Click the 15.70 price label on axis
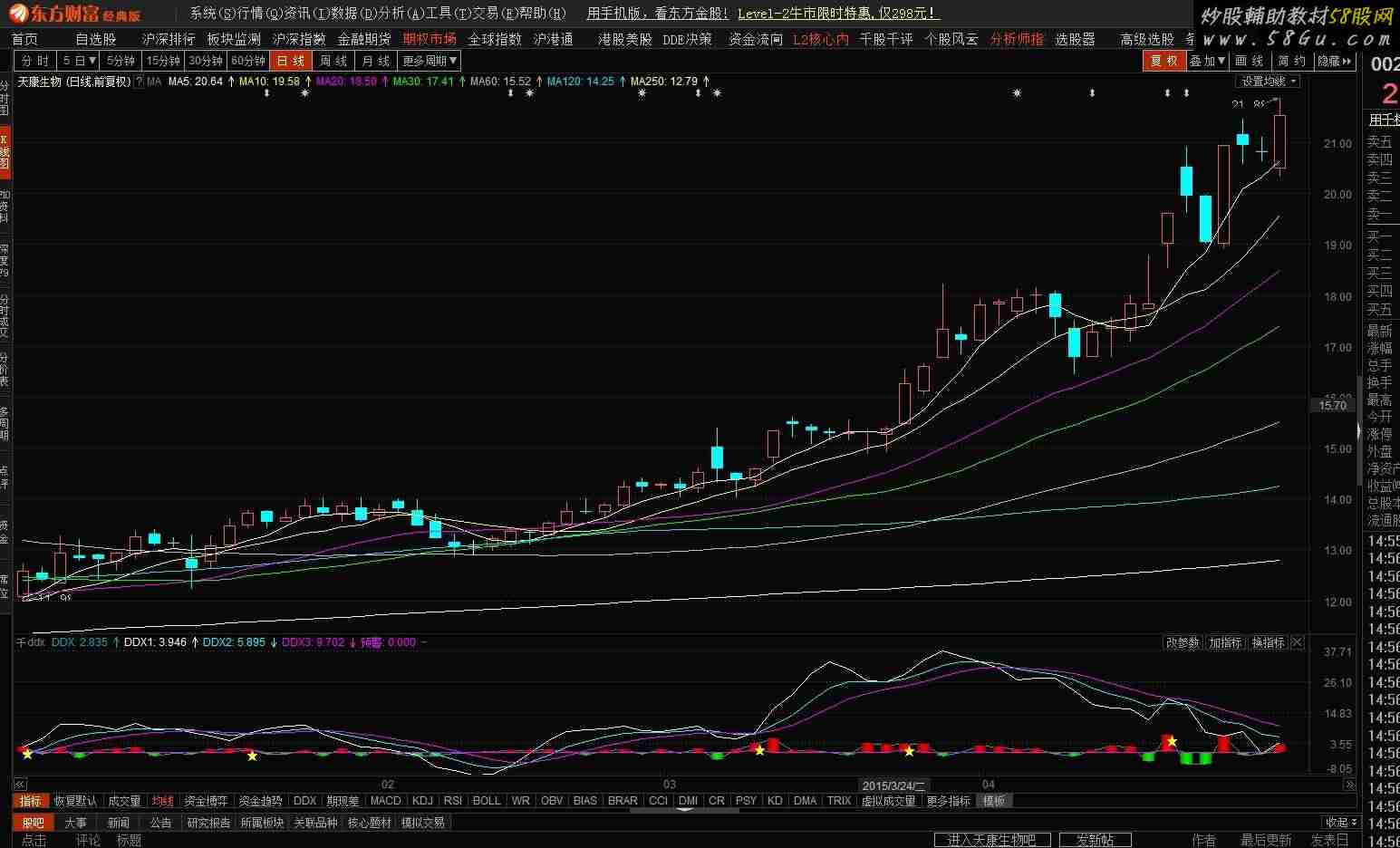The width and height of the screenshot is (1400, 848). (x=1332, y=406)
